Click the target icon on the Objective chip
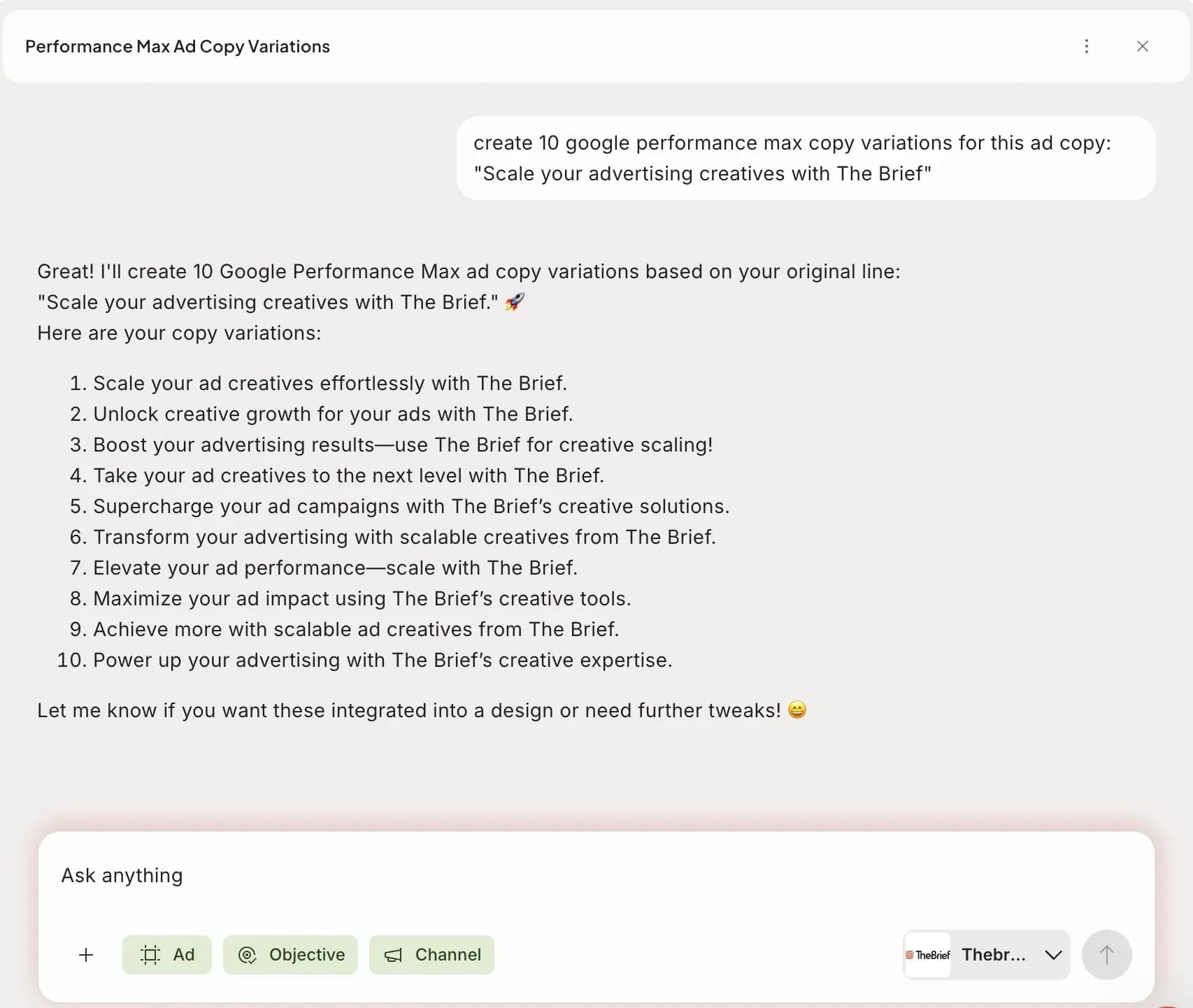The image size is (1193, 1008). (249, 955)
